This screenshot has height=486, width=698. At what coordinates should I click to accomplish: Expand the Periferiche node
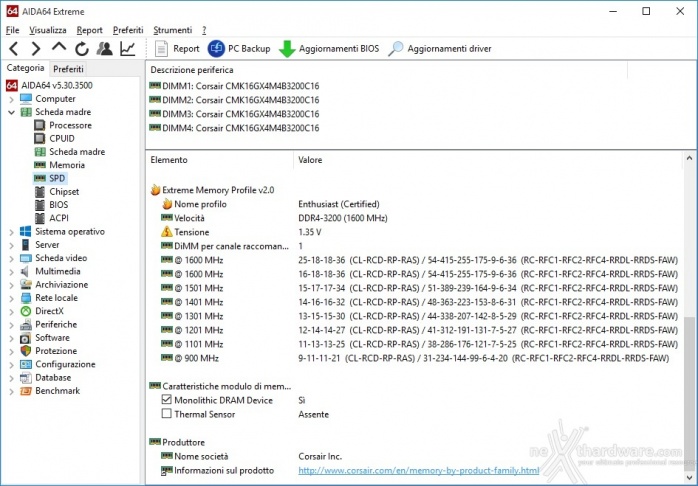12,325
